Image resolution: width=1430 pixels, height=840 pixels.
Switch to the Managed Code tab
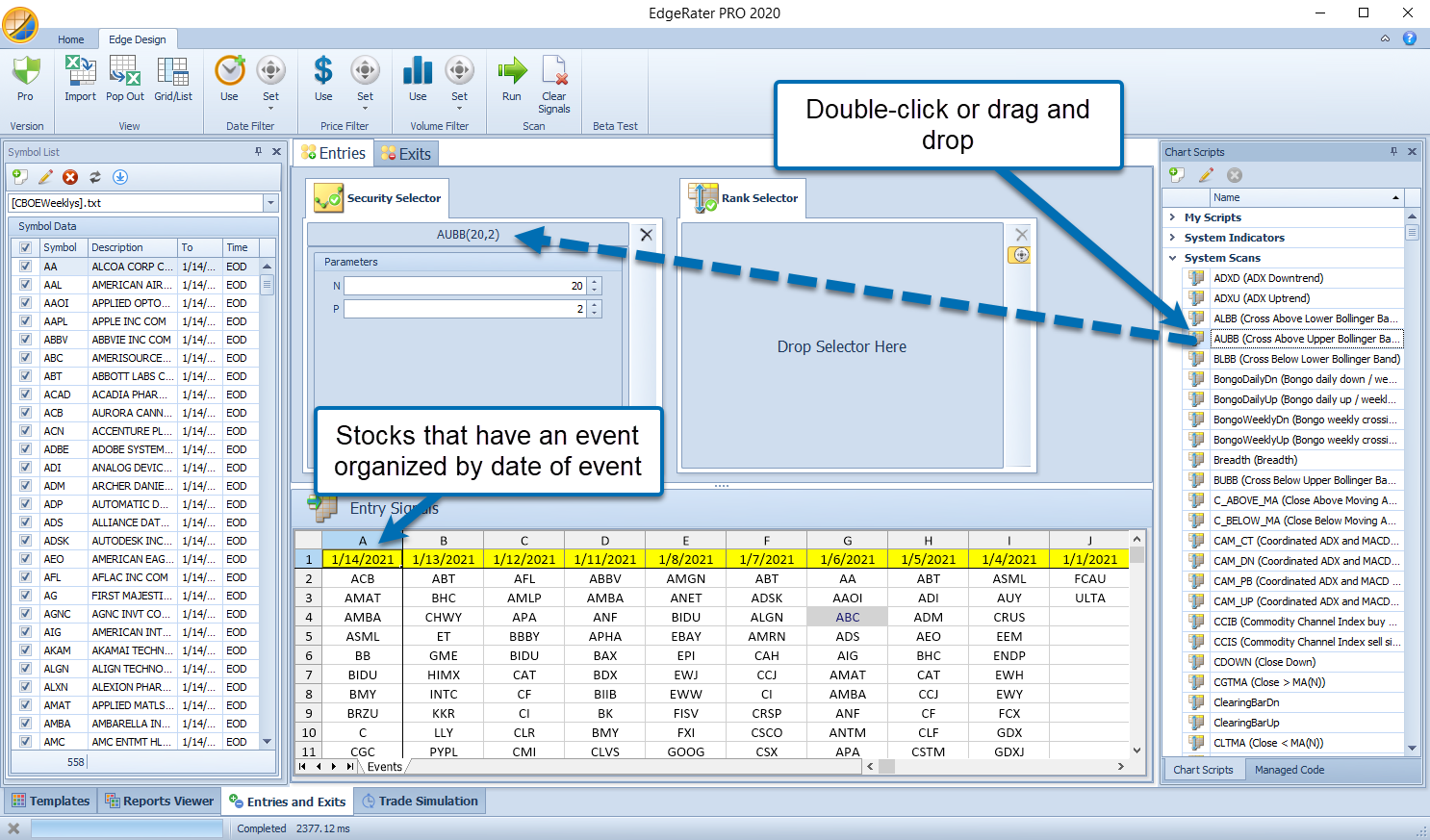pyautogui.click(x=1290, y=770)
